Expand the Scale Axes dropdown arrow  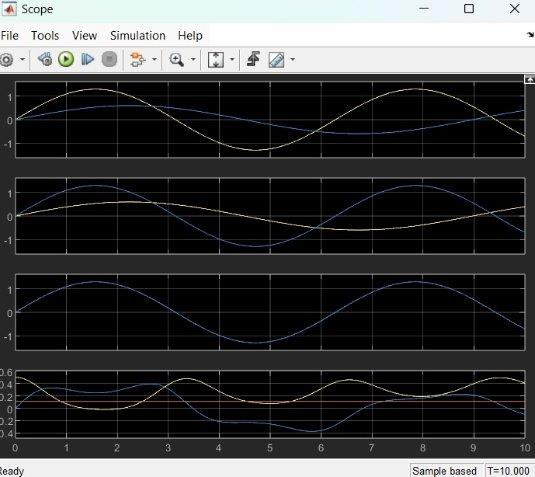(232, 59)
